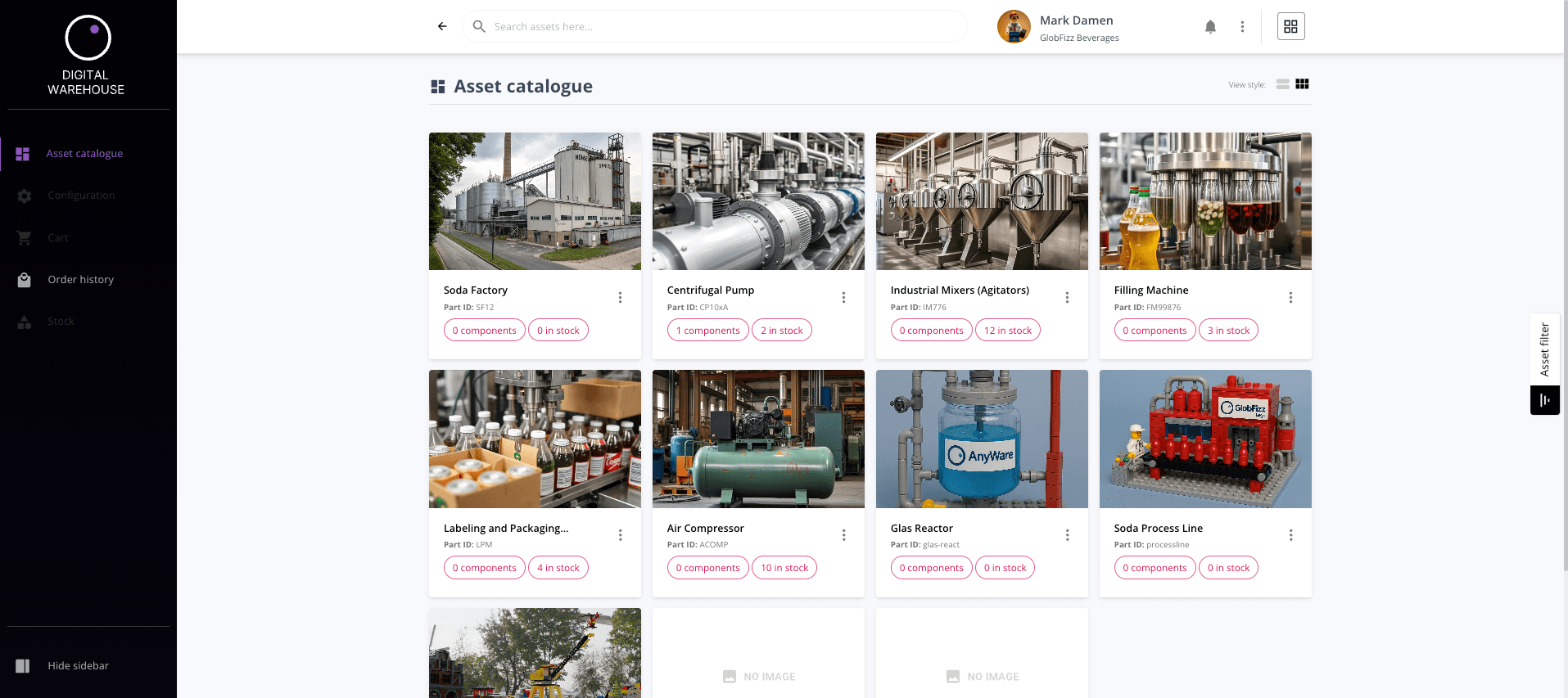The image size is (1568, 698).
Task: Click Centrifugal Pump's 2 in stock badge
Action: 782,330
